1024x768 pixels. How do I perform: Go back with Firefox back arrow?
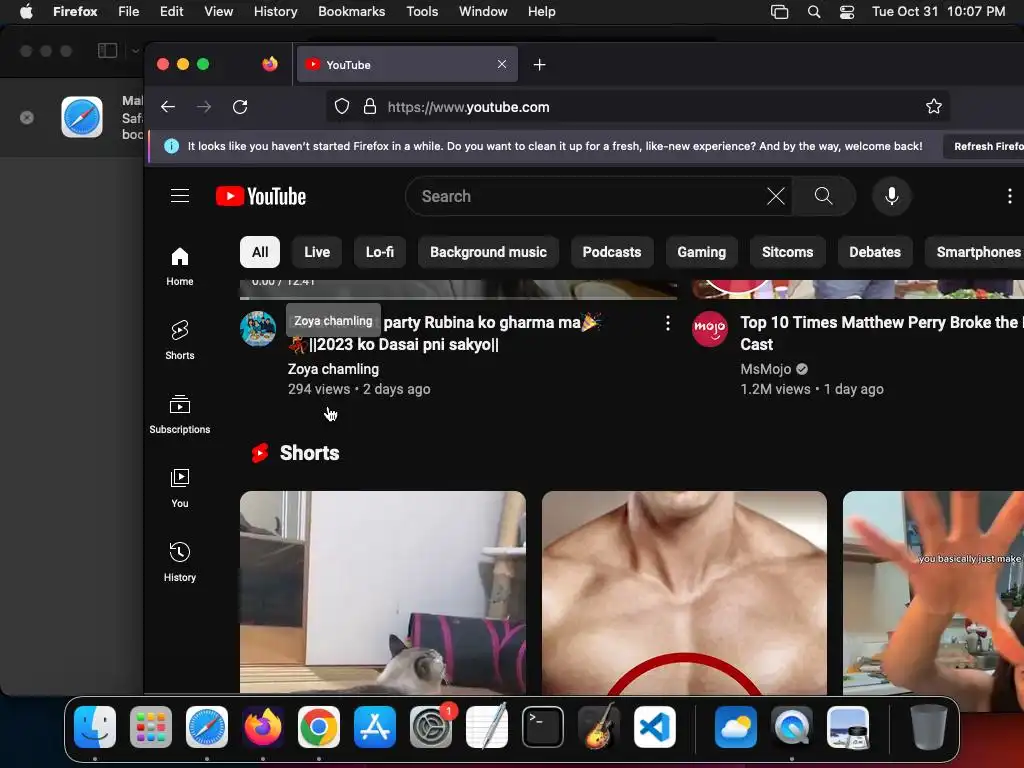[168, 106]
